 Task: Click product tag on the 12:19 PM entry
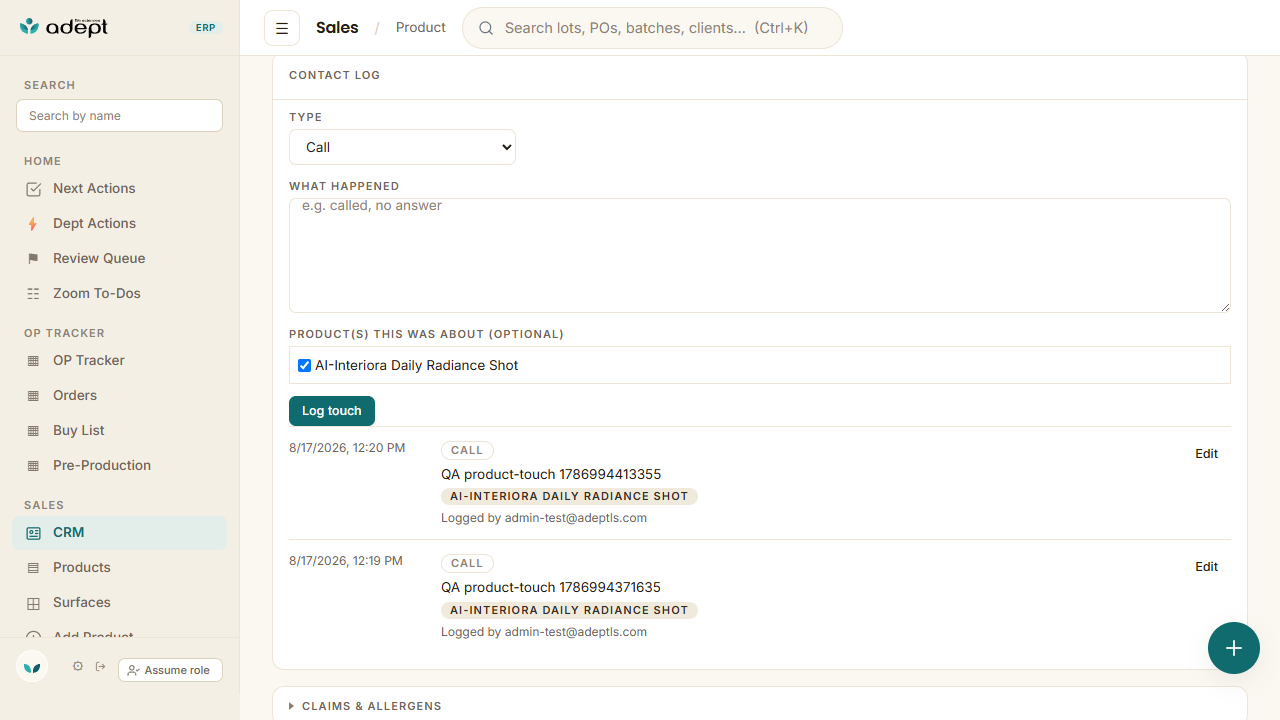coord(569,610)
